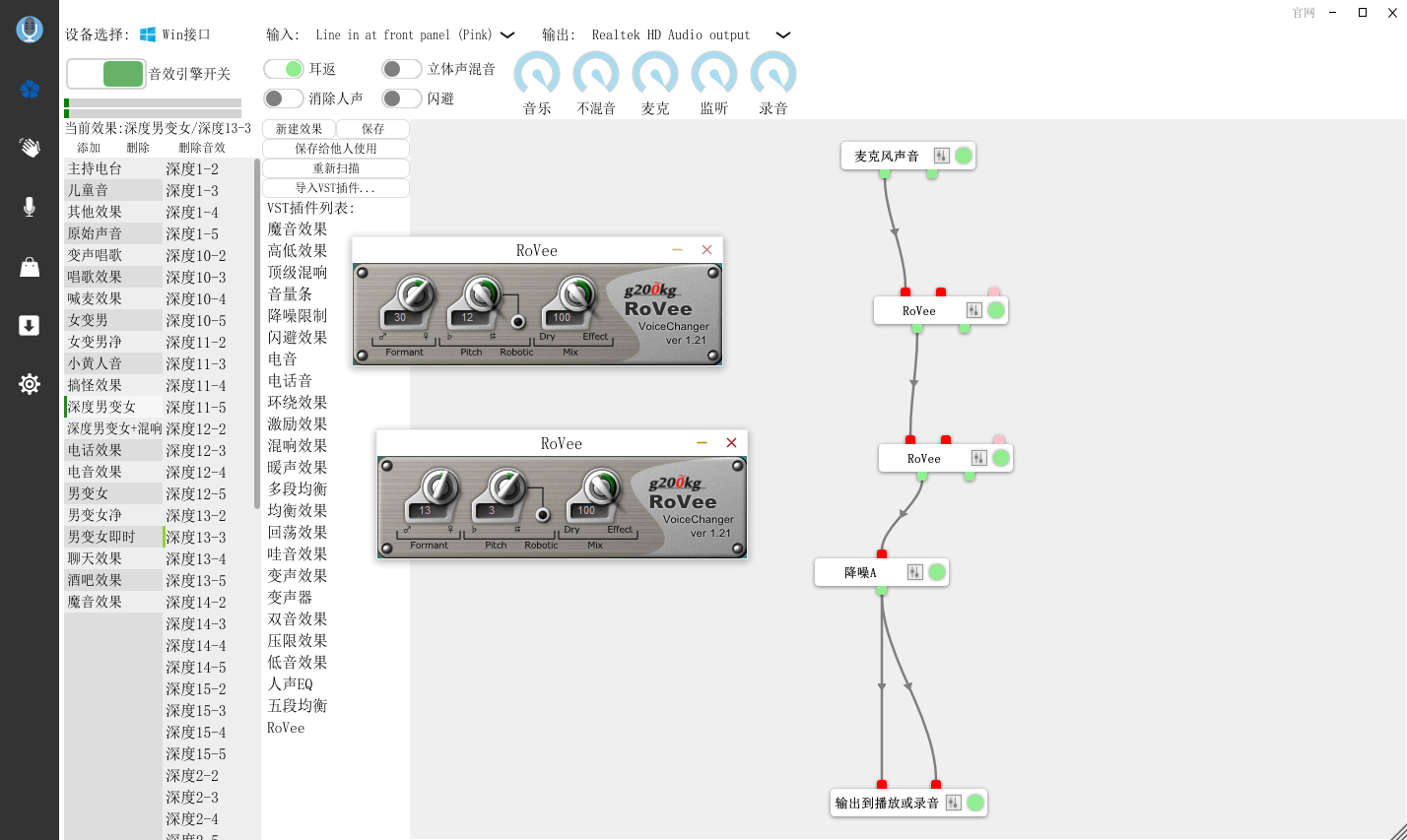Image resolution: width=1407 pixels, height=840 pixels.
Task: Toggle the 音效引擎开关 switch
Action: click(106, 74)
